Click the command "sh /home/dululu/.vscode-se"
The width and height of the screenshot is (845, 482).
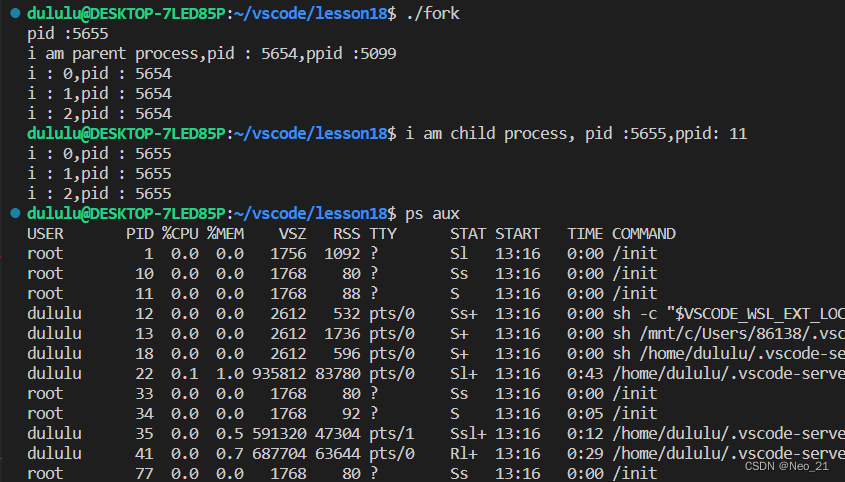click(x=729, y=353)
